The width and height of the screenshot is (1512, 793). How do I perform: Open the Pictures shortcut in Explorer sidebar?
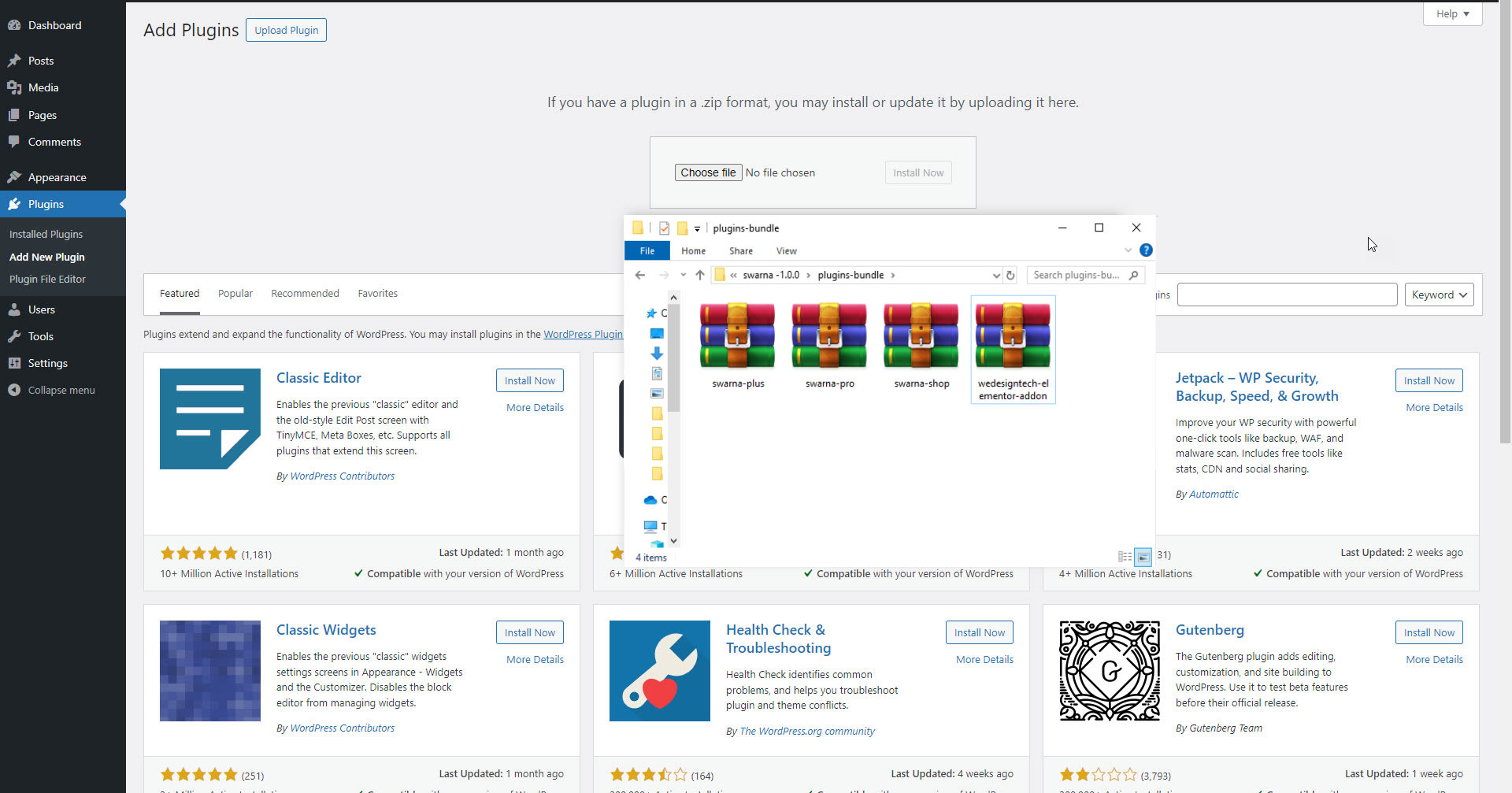[x=657, y=393]
